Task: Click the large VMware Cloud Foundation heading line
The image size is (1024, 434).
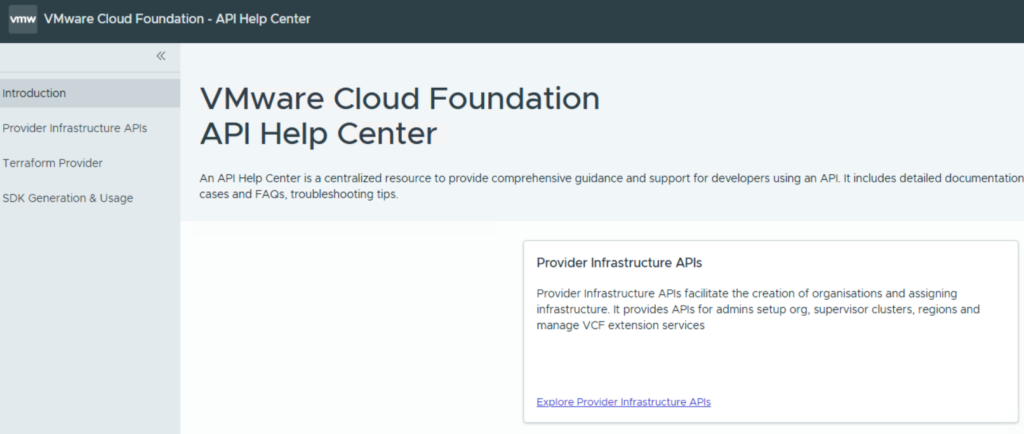Action: pyautogui.click(x=400, y=99)
